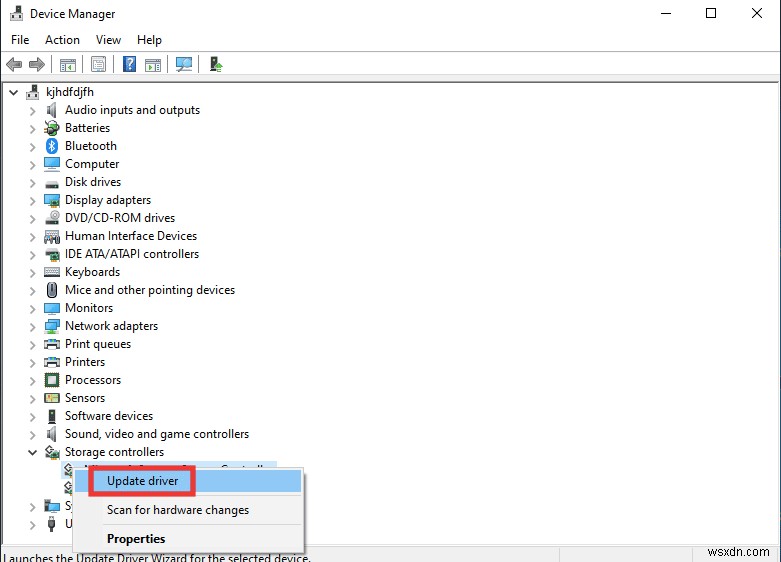781x562 pixels.
Task: Expand the Bluetooth category
Action: click(32, 146)
